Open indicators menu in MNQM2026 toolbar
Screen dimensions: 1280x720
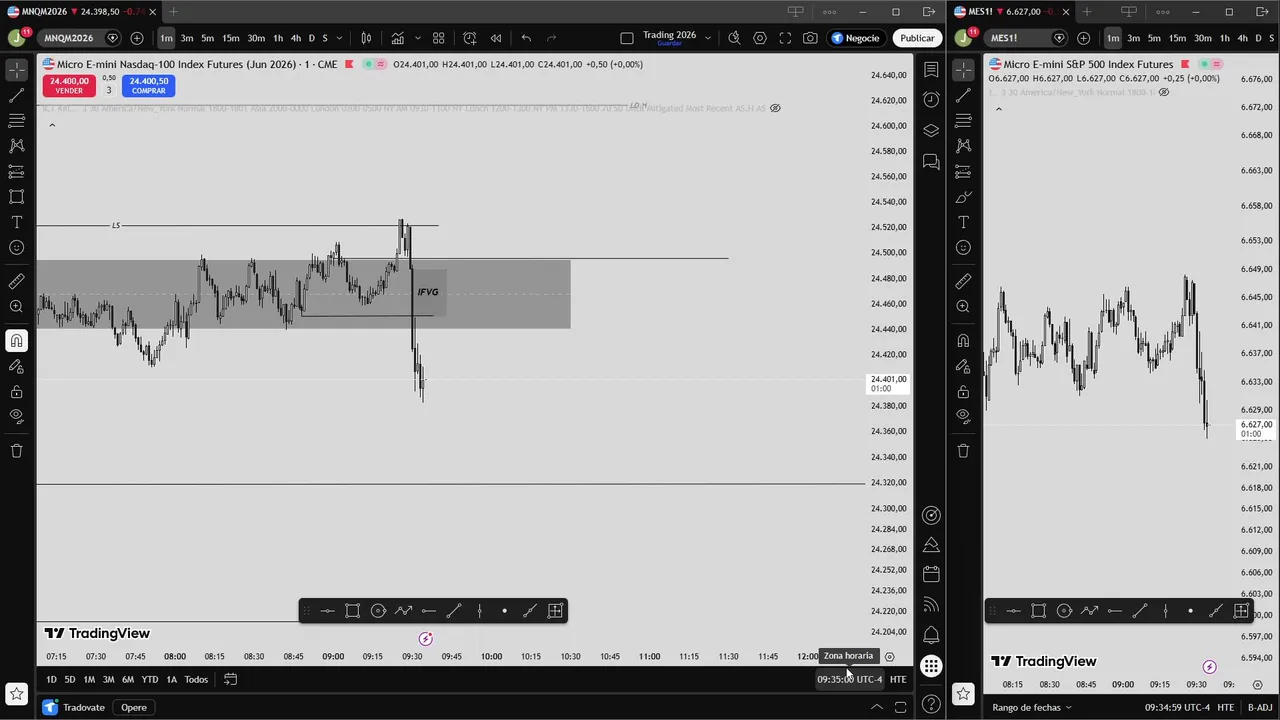point(398,38)
